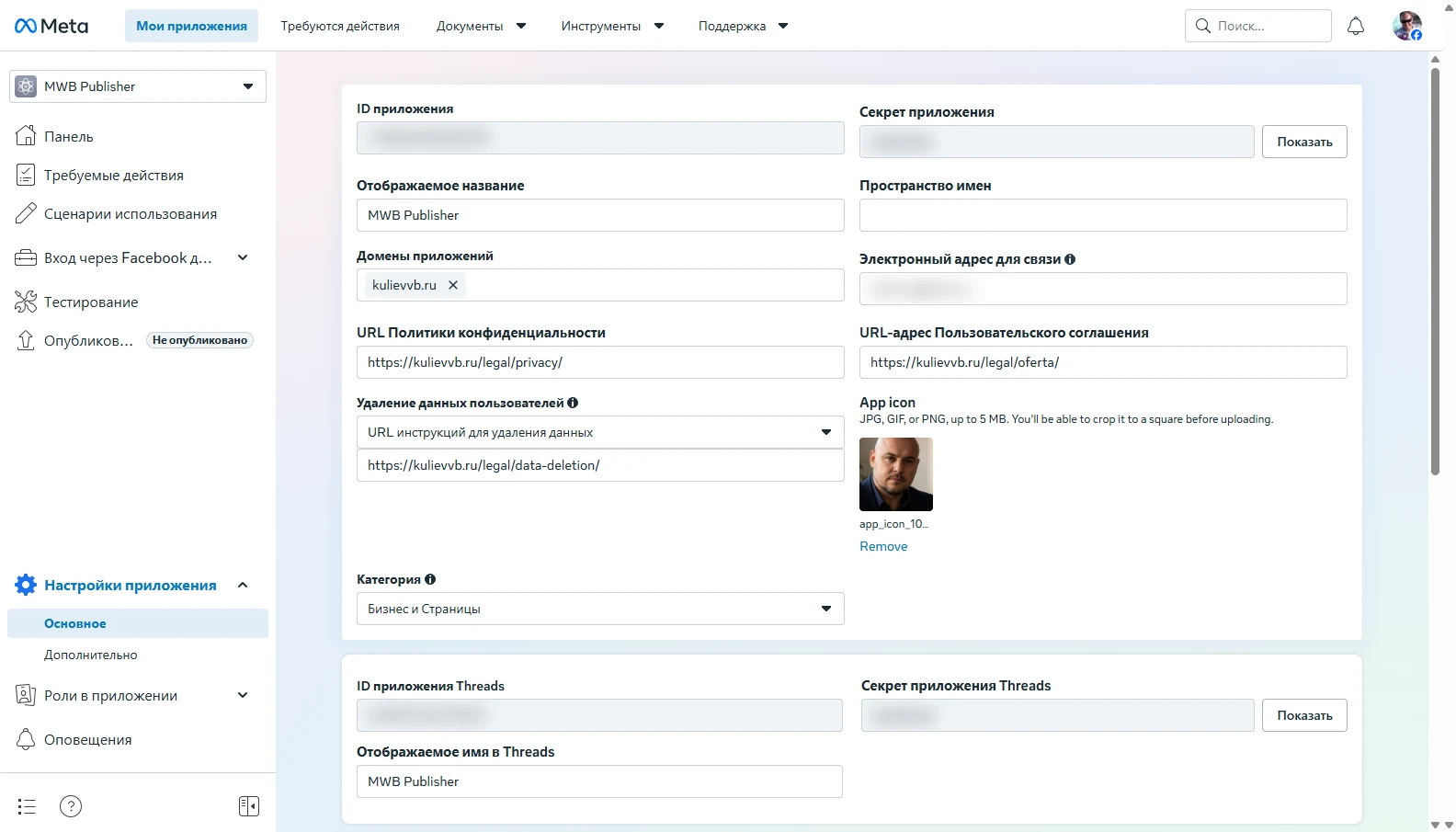Expand the Роли в приложении chevron
Viewport: 1456px width, 832px height.
coord(243,695)
